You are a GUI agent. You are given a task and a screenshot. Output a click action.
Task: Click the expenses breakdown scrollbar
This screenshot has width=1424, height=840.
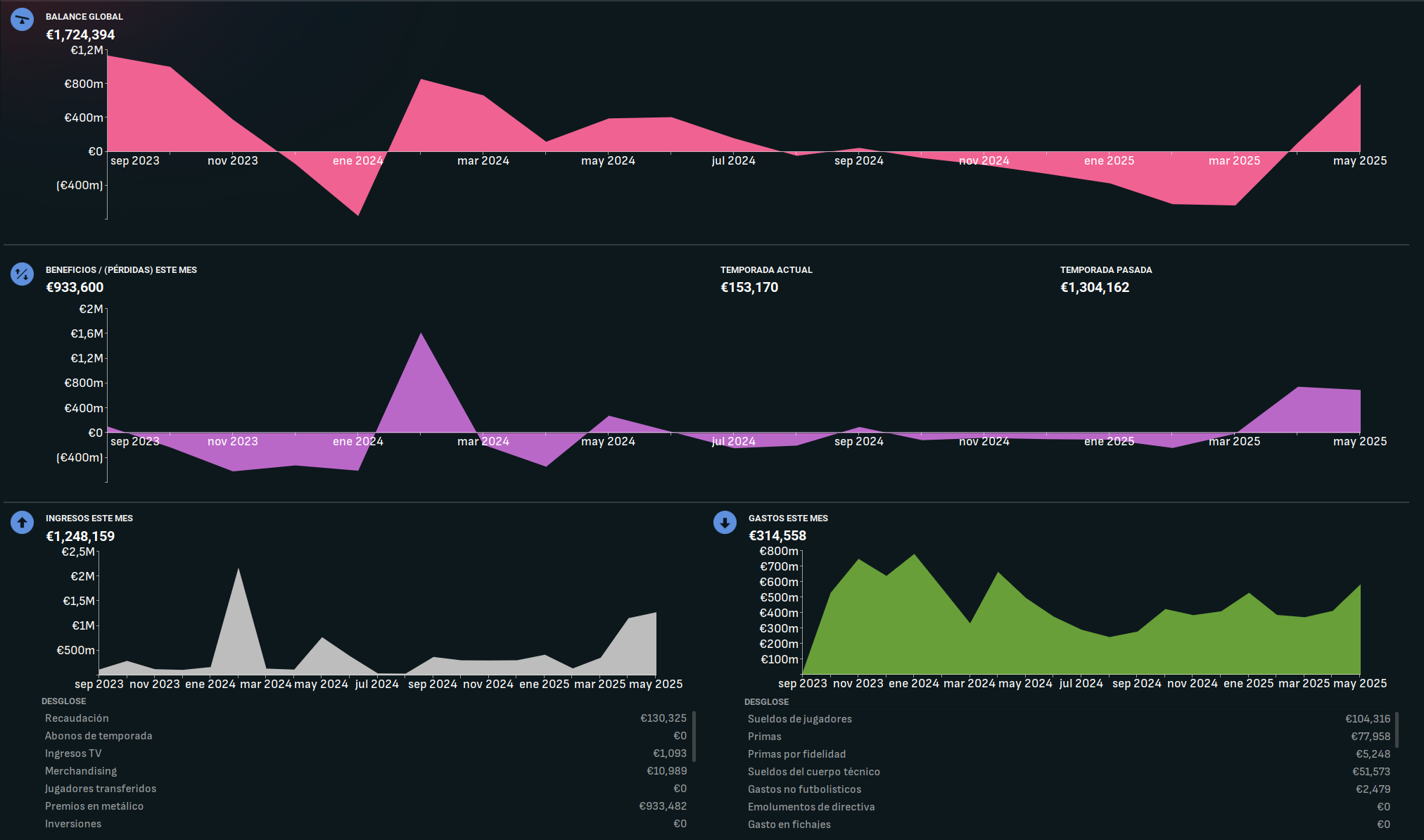pos(1397,730)
